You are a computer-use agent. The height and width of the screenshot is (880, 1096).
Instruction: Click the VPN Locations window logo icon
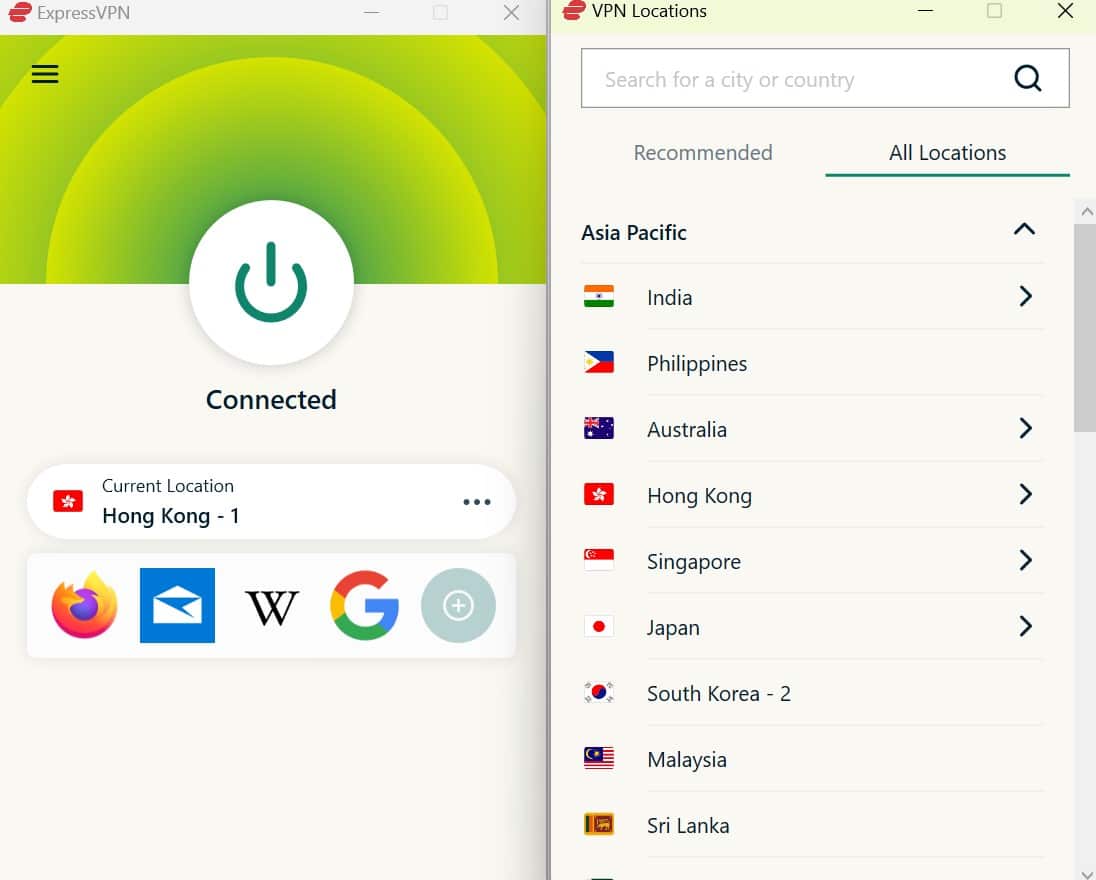pyautogui.click(x=574, y=10)
